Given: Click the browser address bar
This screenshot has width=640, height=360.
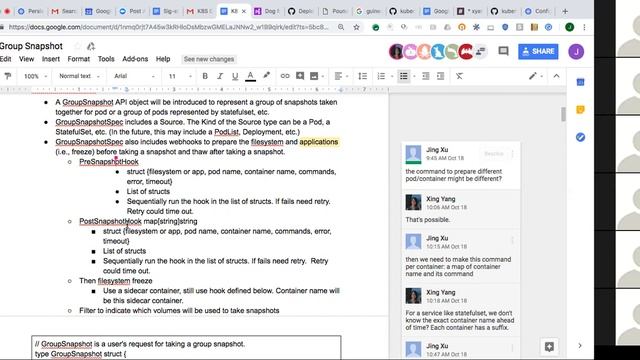Looking at the screenshot, I should coord(168,27).
